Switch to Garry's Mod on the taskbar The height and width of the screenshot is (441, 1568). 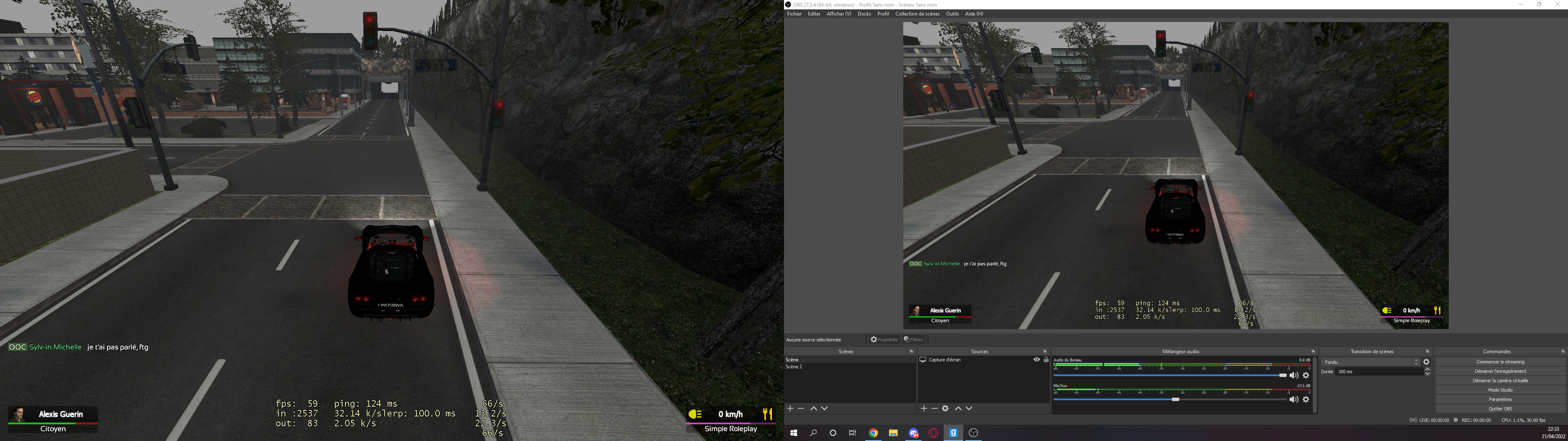(x=953, y=433)
